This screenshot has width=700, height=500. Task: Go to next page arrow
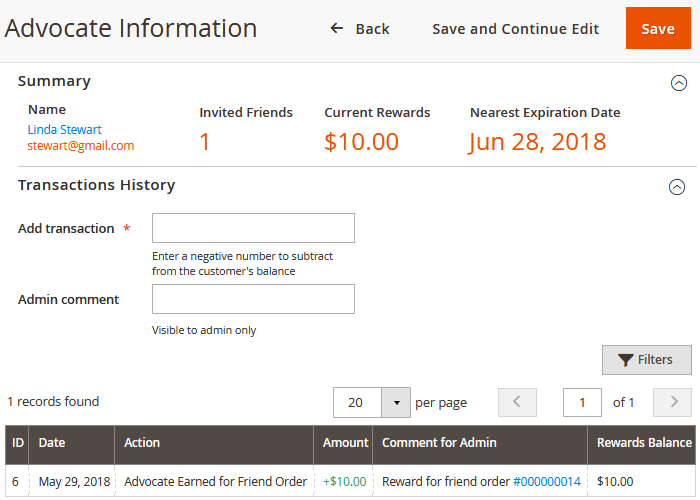tap(672, 403)
